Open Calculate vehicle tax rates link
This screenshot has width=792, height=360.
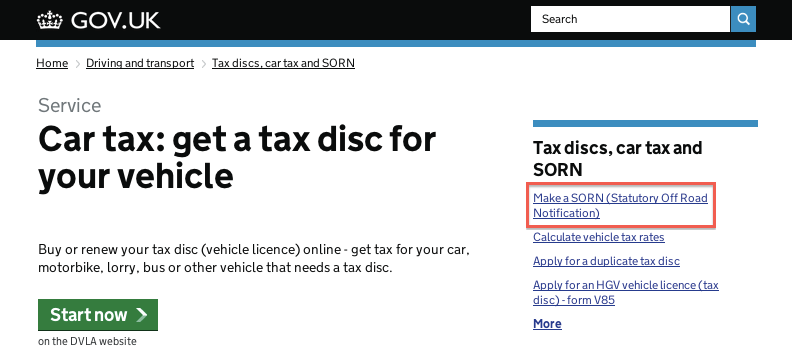pos(599,237)
